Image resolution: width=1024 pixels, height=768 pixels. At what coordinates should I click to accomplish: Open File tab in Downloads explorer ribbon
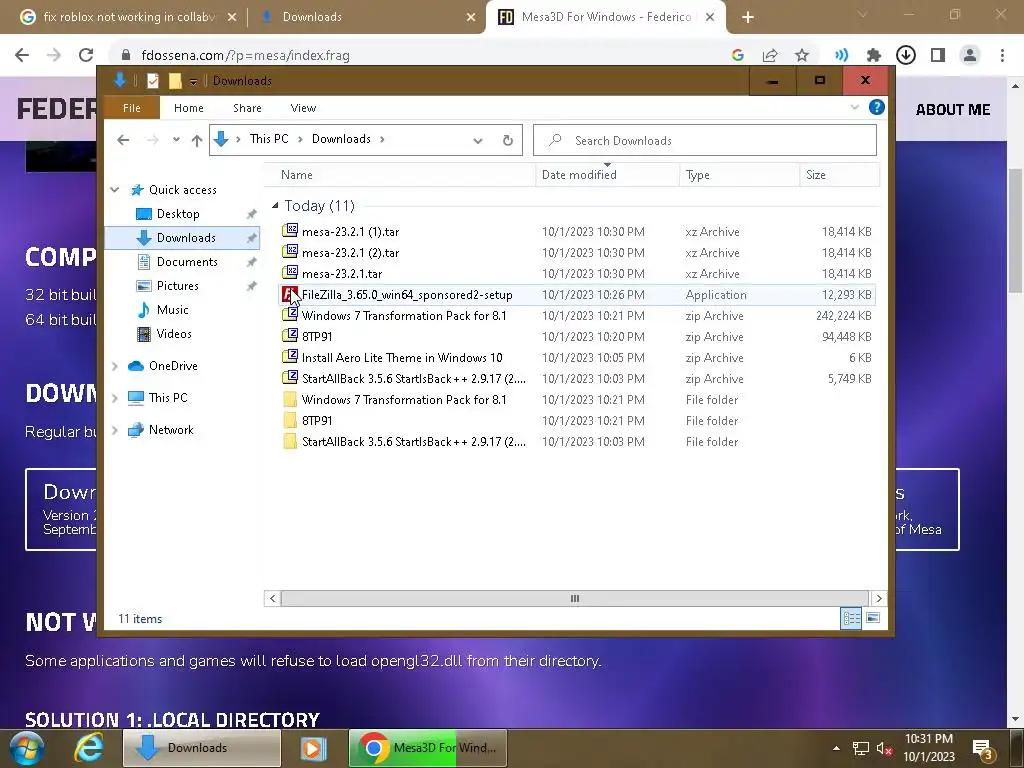coord(131,108)
